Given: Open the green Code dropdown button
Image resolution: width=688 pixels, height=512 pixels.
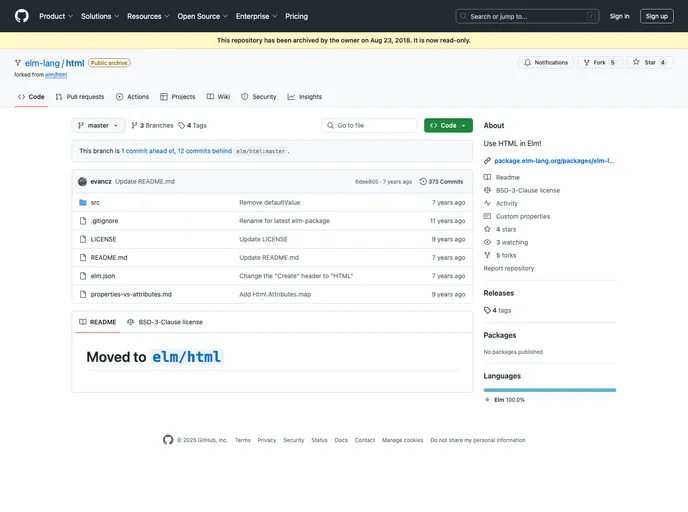Looking at the screenshot, I should click(448, 125).
